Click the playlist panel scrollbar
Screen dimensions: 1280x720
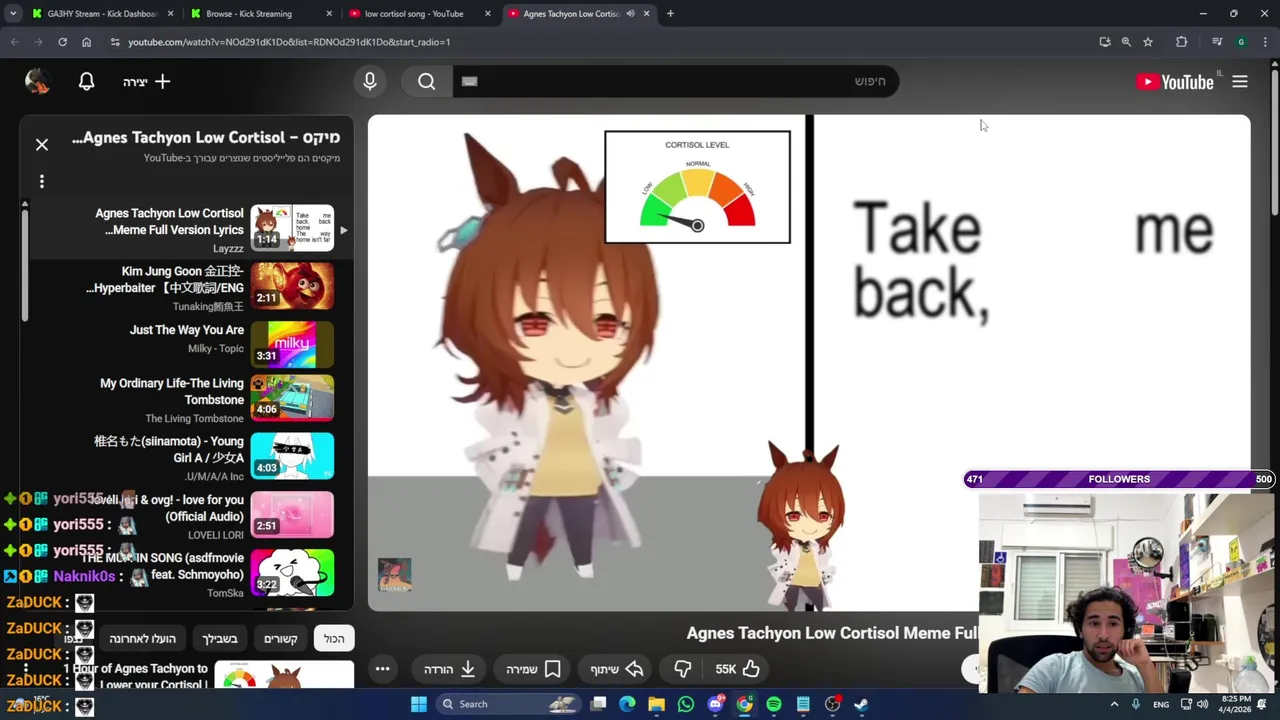click(x=25, y=265)
